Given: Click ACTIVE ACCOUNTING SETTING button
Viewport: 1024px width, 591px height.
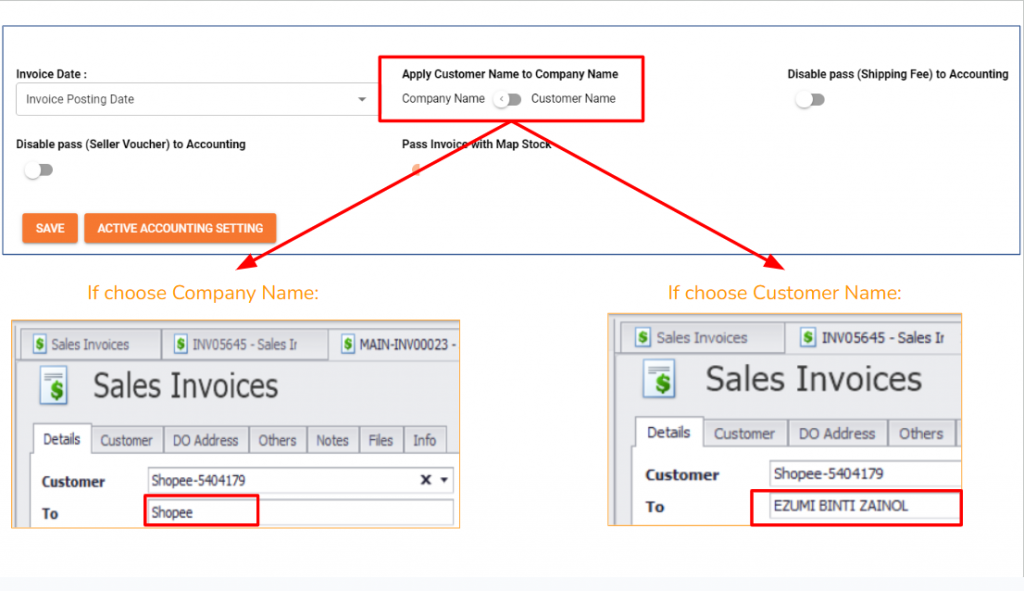Looking at the screenshot, I should tap(180, 228).
